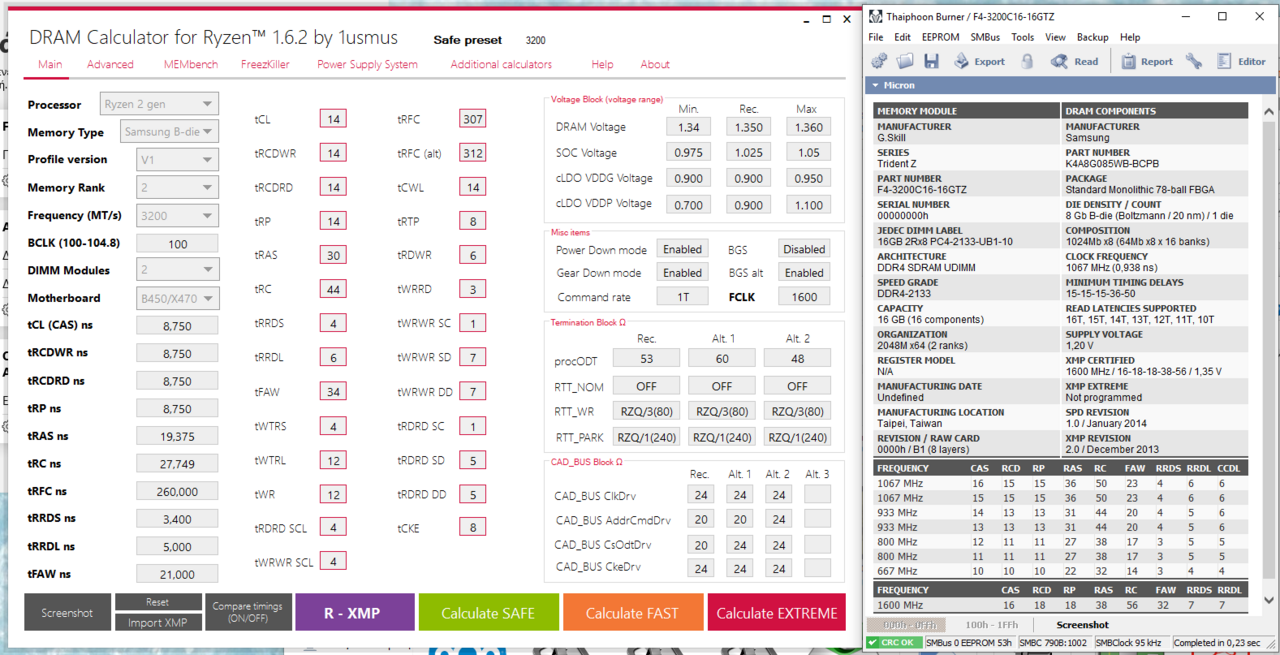Screen dimensions: 1280x655
Task: Open the View menu in Thaiphoon Burner
Action: tap(1055, 37)
